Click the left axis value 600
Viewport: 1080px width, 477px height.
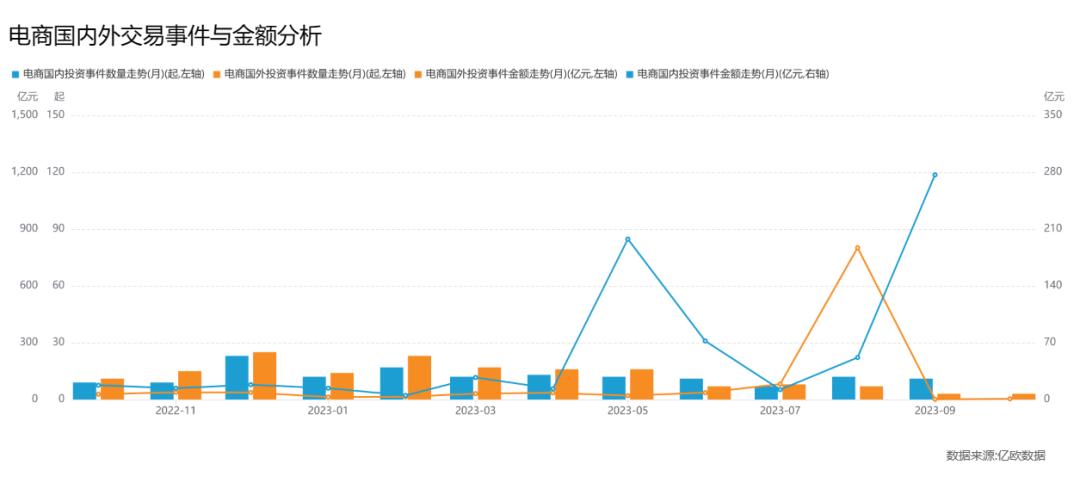click(30, 285)
